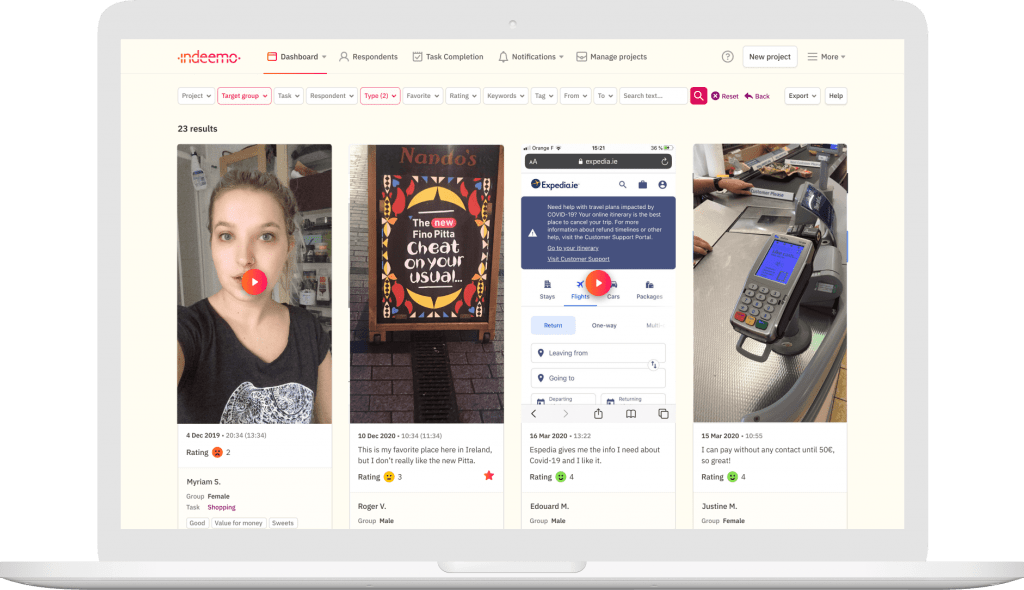
Task: Click respondent name Myriam S.
Action: (204, 482)
